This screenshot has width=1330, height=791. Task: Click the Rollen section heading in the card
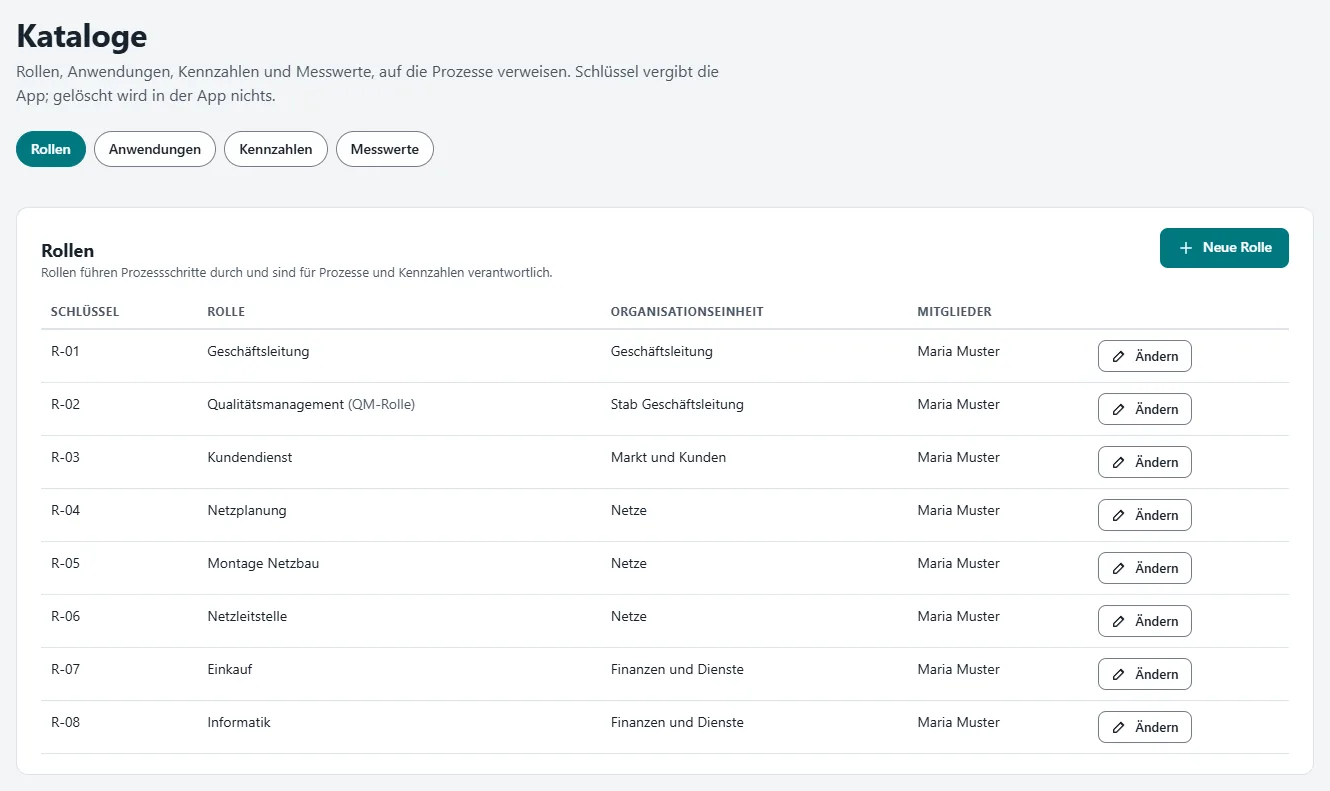(67, 251)
